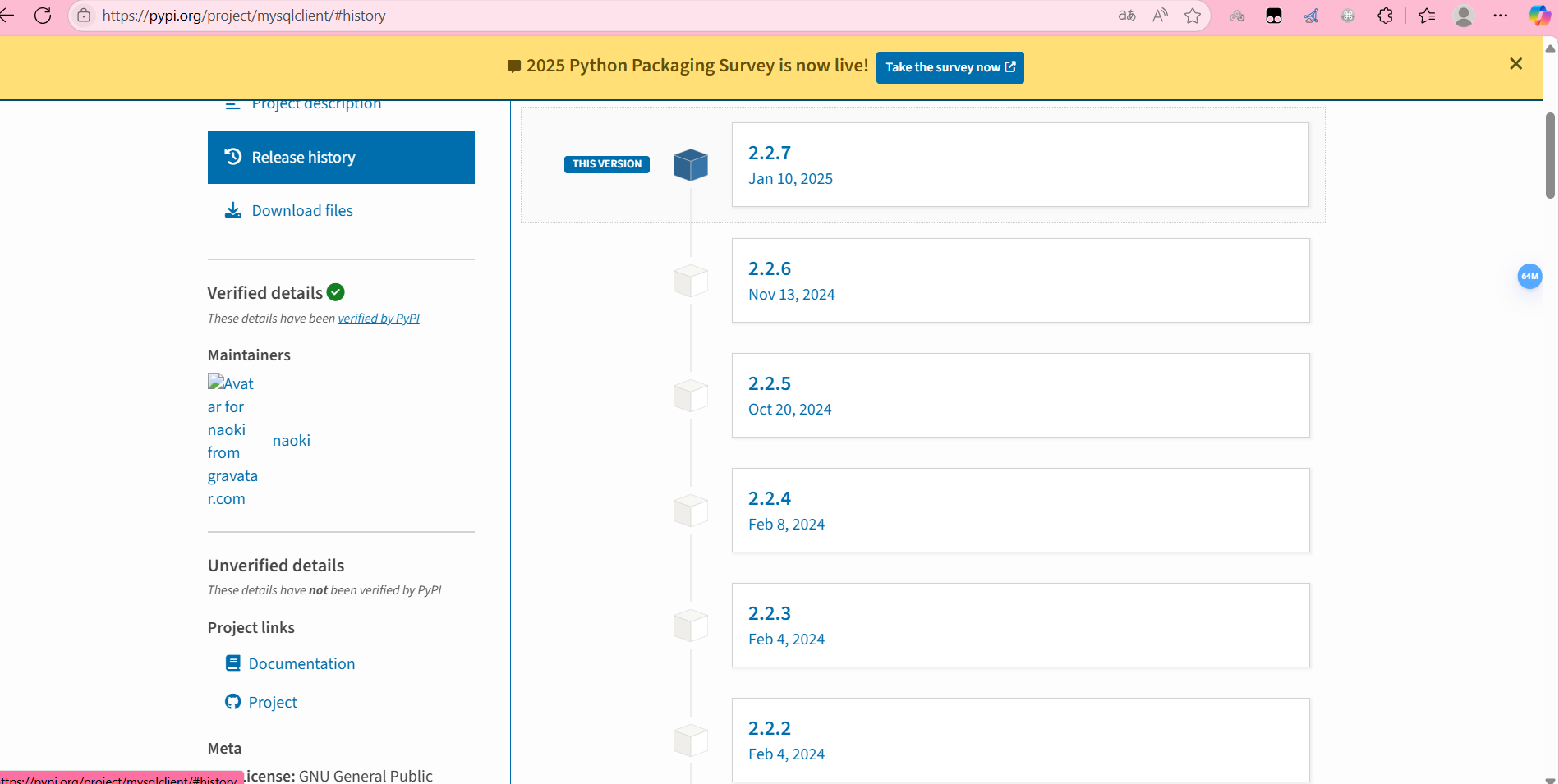Open the favorites list icon

(1427, 16)
